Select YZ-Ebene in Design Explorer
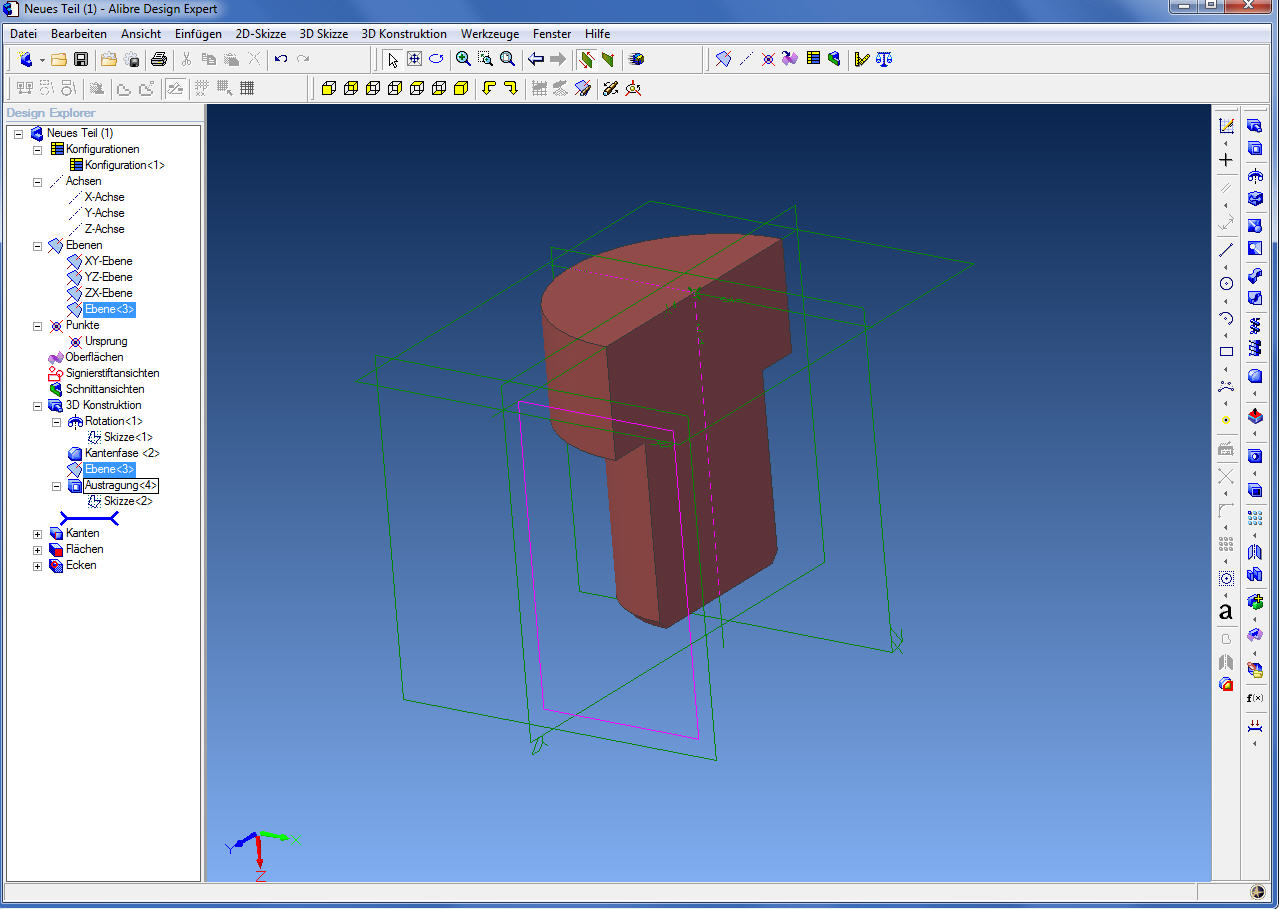1279x909 pixels. 108,277
